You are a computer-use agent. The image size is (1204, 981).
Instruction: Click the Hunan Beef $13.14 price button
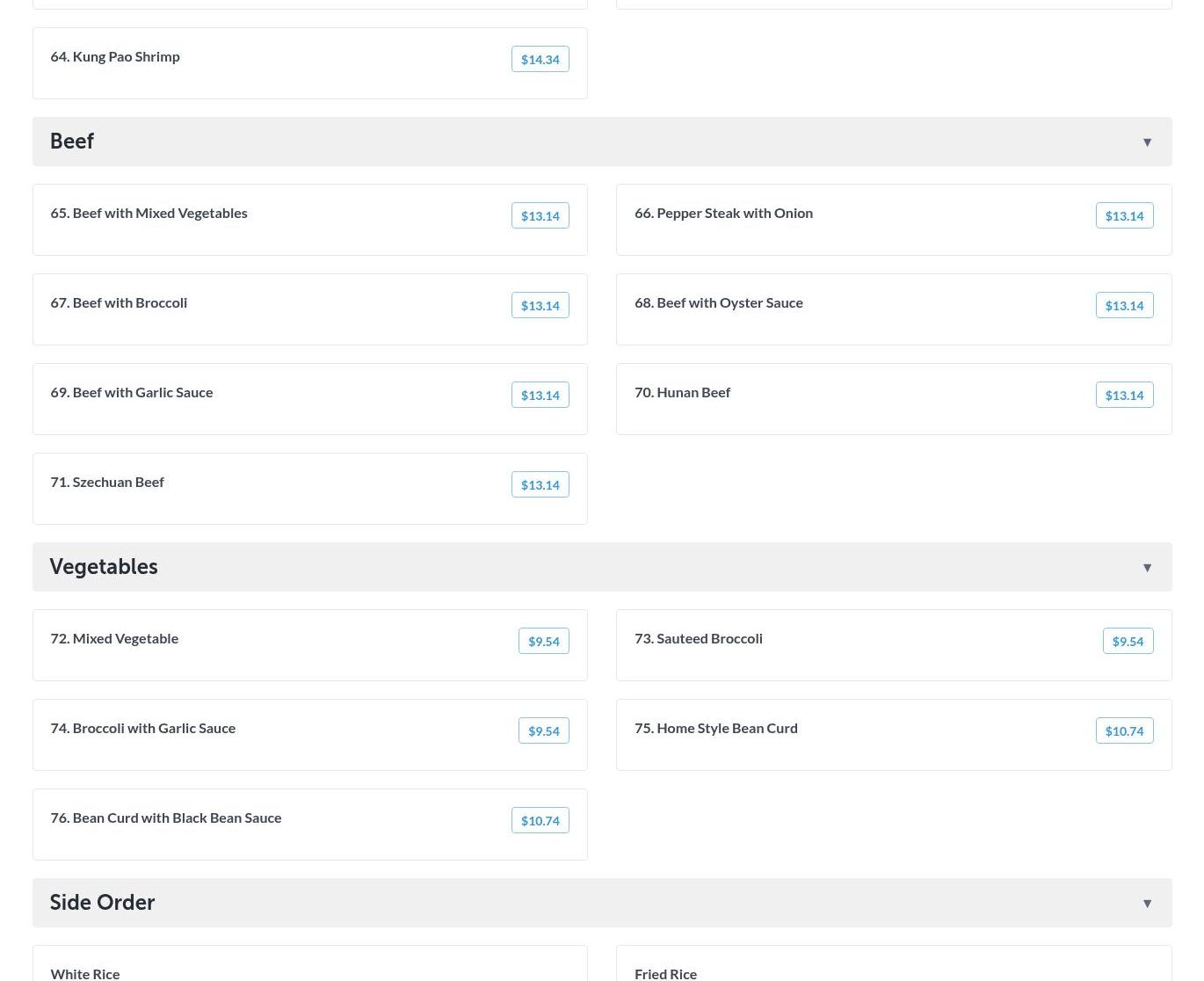(1124, 396)
